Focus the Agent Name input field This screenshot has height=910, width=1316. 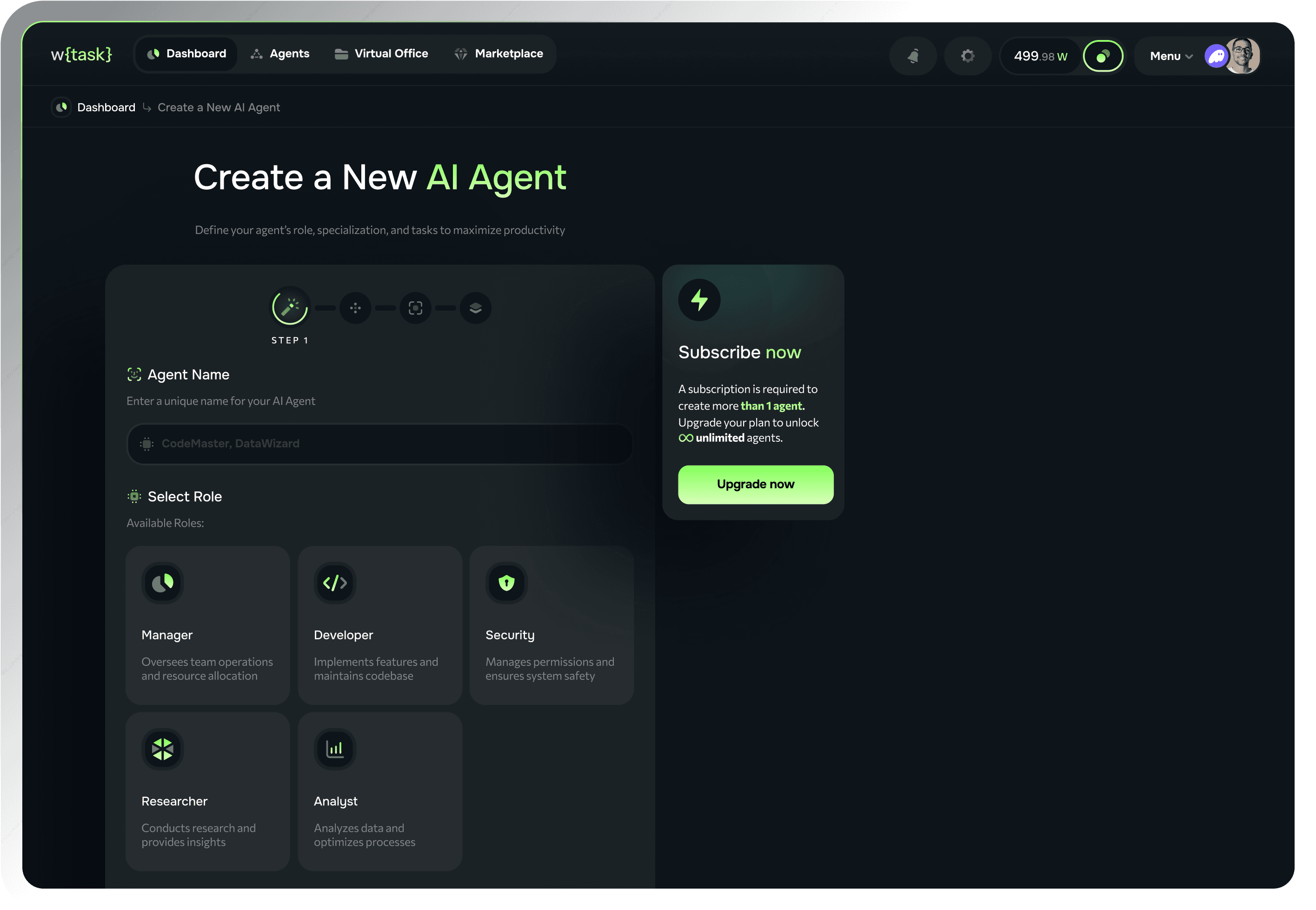click(x=380, y=444)
